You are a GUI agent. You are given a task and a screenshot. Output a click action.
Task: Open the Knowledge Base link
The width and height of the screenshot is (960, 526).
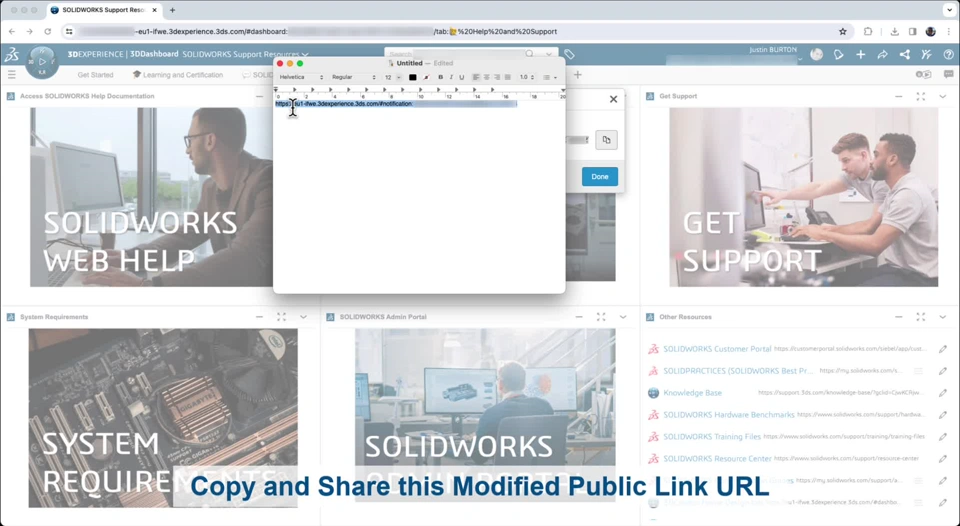692,393
